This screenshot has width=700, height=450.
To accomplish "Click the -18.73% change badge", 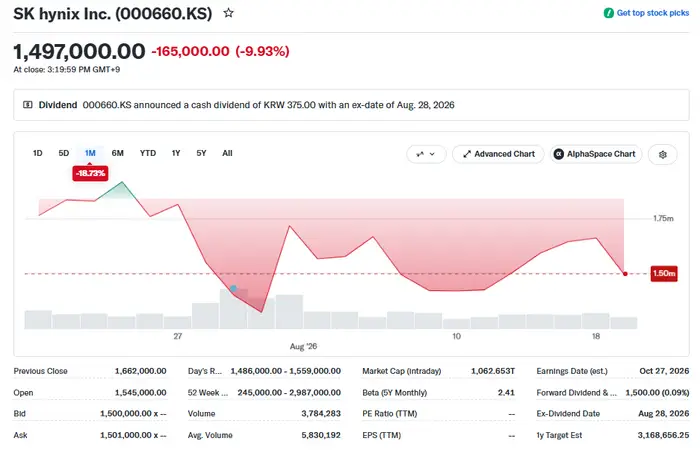I will coord(90,173).
